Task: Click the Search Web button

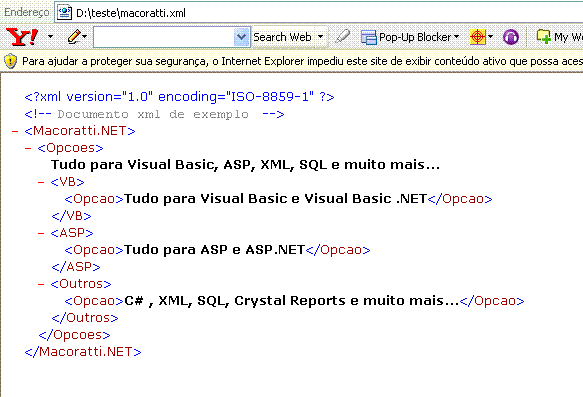Action: coord(282,37)
